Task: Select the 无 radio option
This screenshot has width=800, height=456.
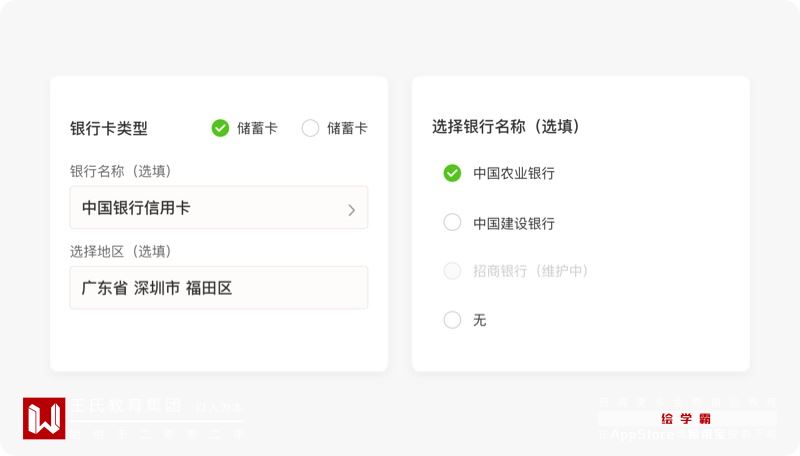Action: [x=452, y=320]
